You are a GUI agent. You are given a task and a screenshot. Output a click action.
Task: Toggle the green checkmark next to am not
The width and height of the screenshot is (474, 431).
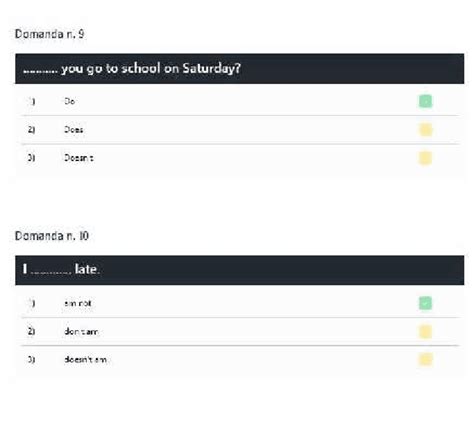(x=425, y=303)
